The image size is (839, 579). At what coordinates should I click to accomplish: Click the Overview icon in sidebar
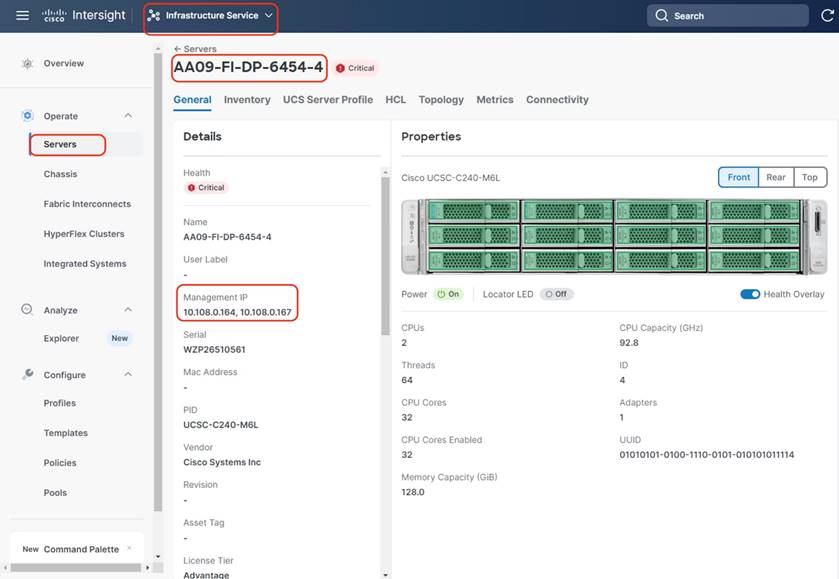pos(27,63)
